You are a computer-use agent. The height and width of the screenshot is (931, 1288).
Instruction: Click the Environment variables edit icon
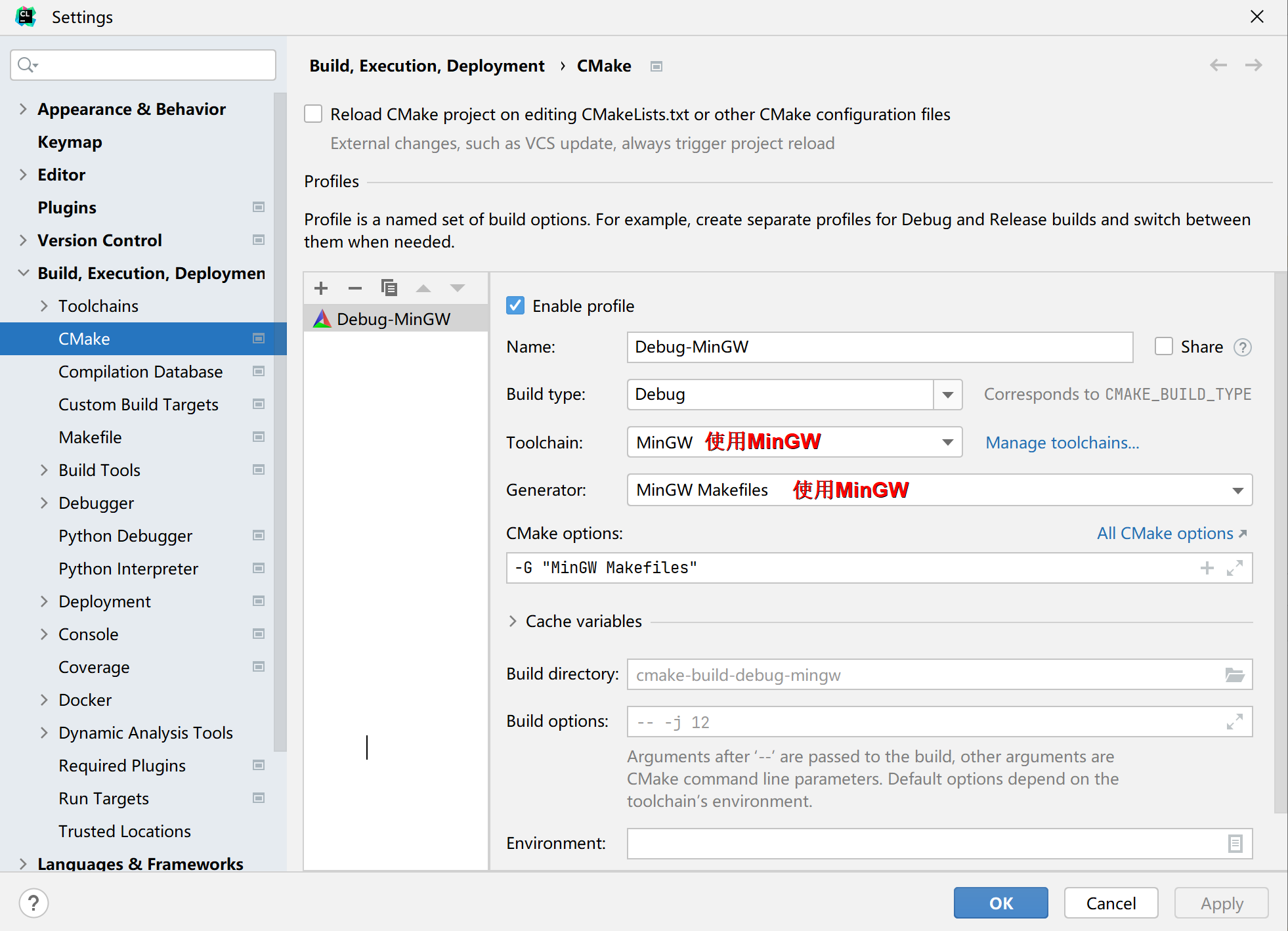pos(1235,844)
